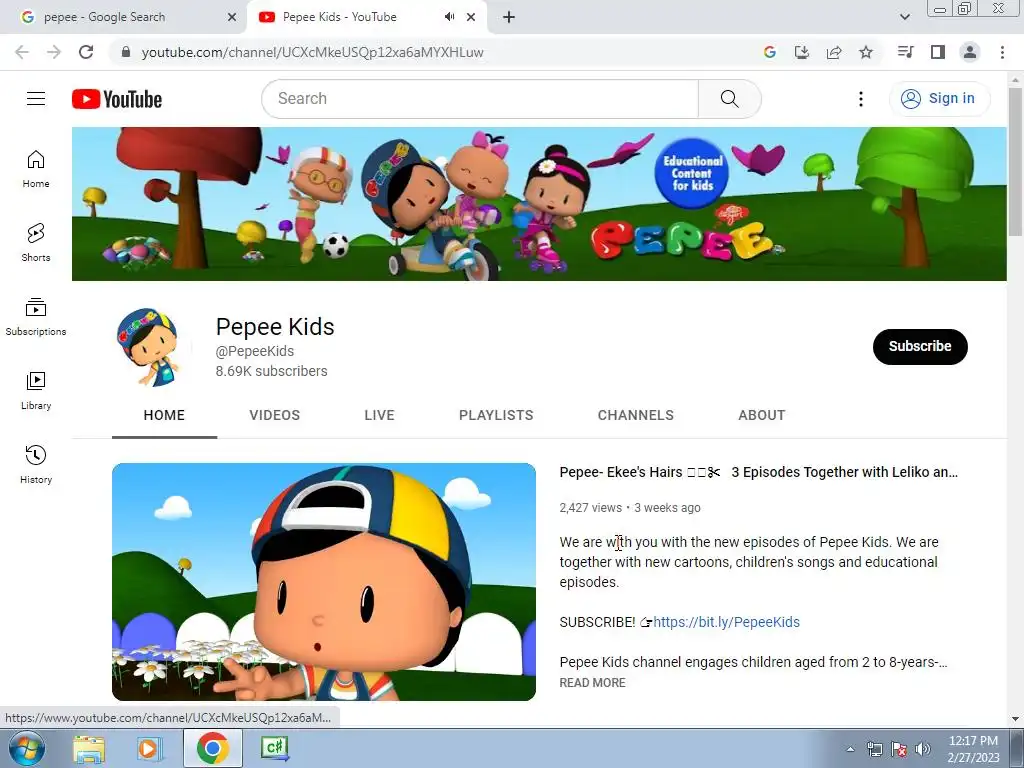Click the Google icon in address bar
The height and width of the screenshot is (768, 1024).
click(x=770, y=52)
